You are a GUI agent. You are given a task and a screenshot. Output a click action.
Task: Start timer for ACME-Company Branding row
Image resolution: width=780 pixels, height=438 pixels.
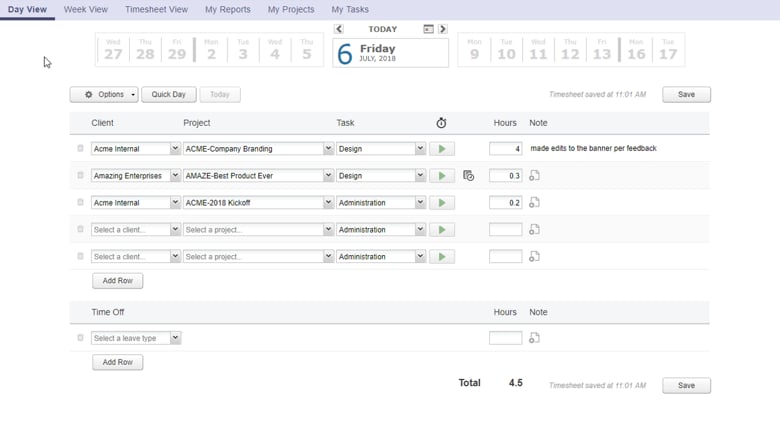(441, 149)
